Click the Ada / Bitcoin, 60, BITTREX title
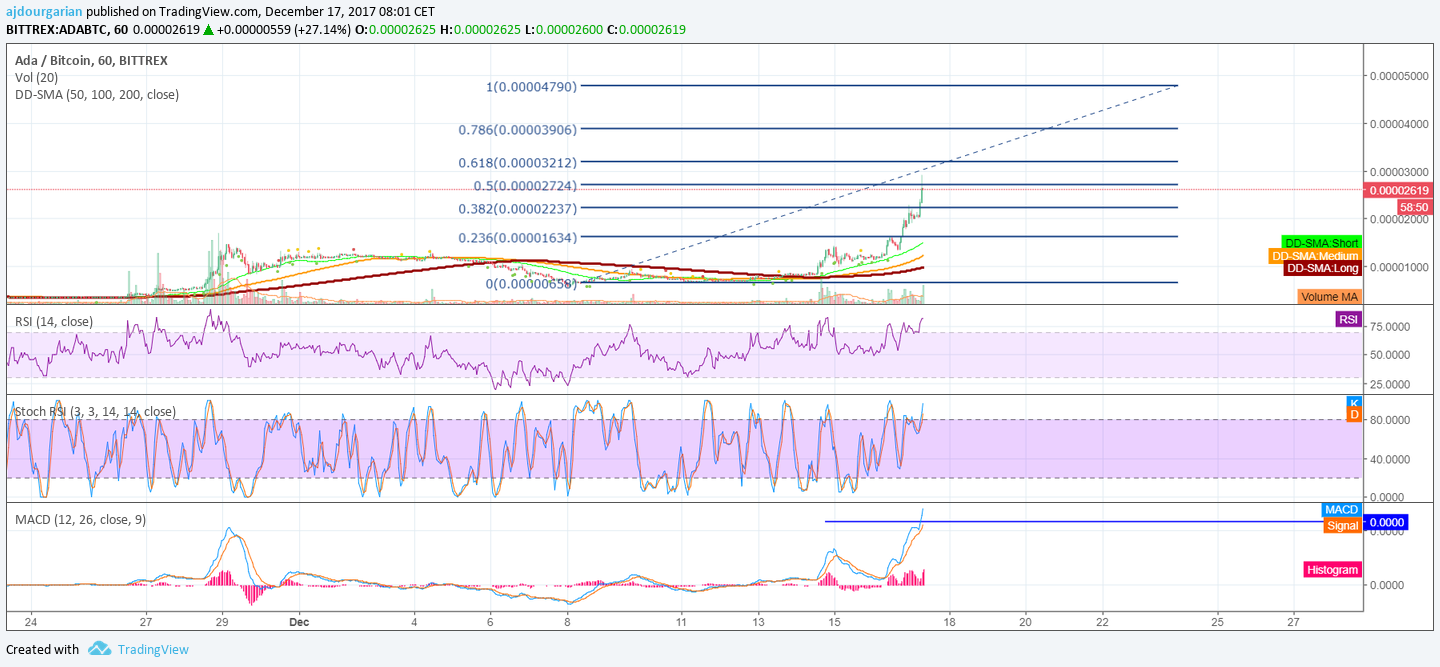 pyautogui.click(x=91, y=60)
